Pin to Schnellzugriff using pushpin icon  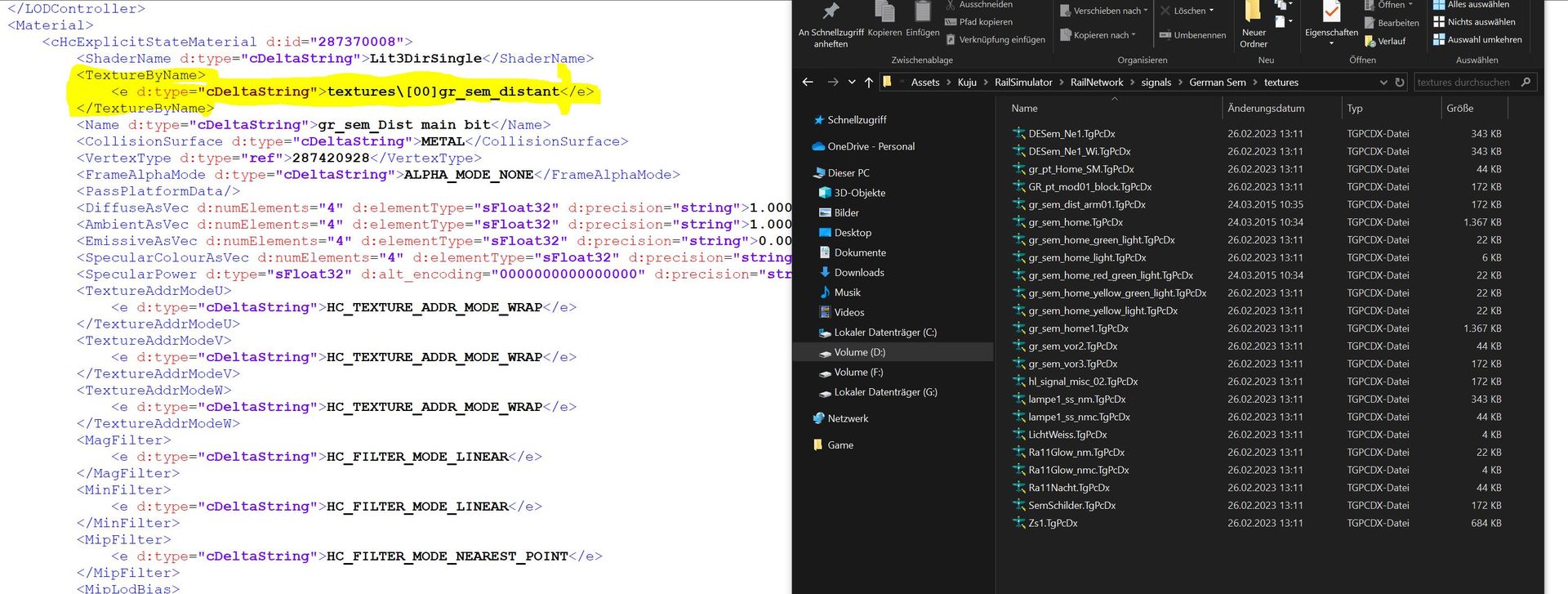tap(831, 11)
